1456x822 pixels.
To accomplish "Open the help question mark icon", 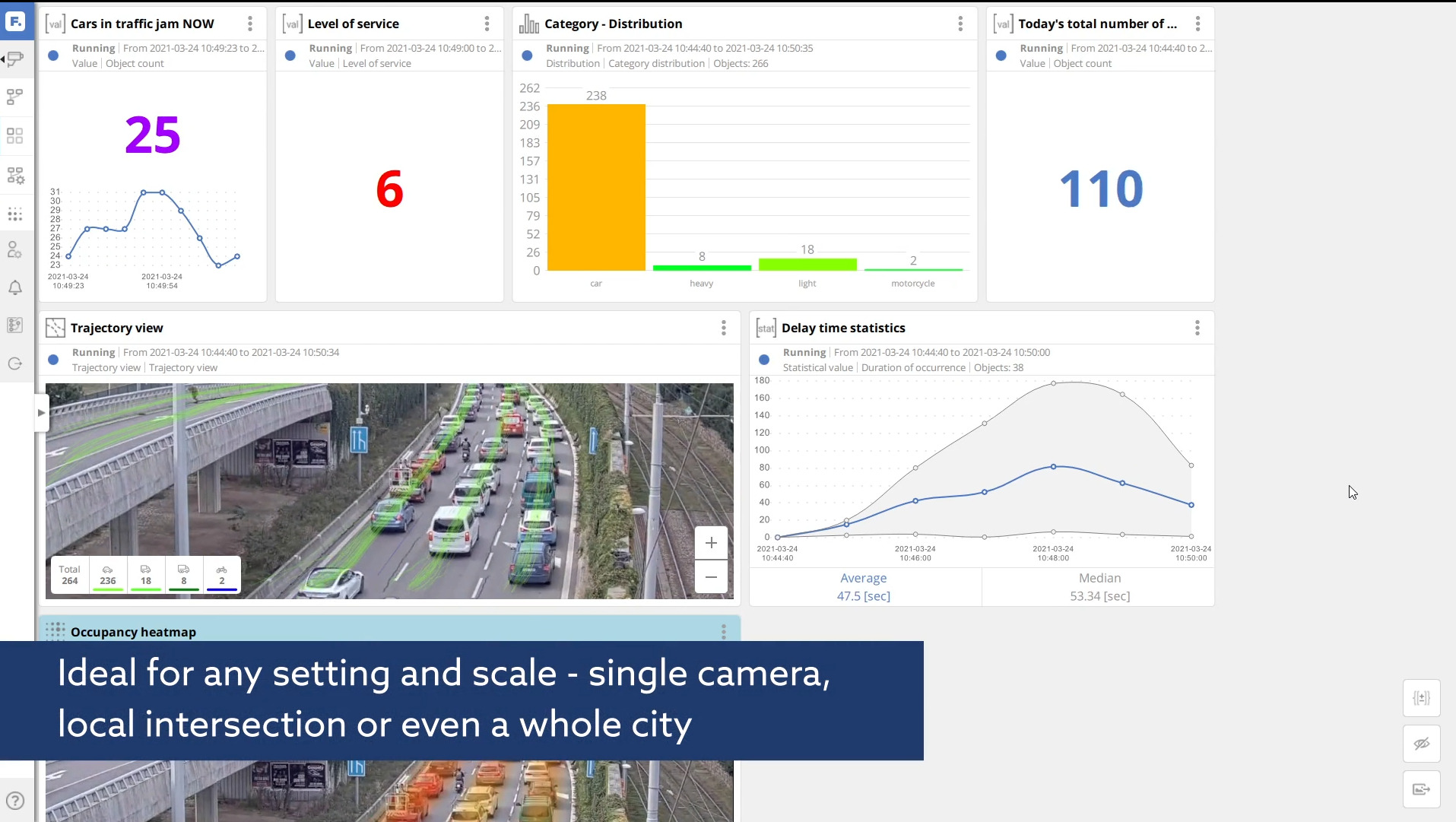I will (x=15, y=800).
